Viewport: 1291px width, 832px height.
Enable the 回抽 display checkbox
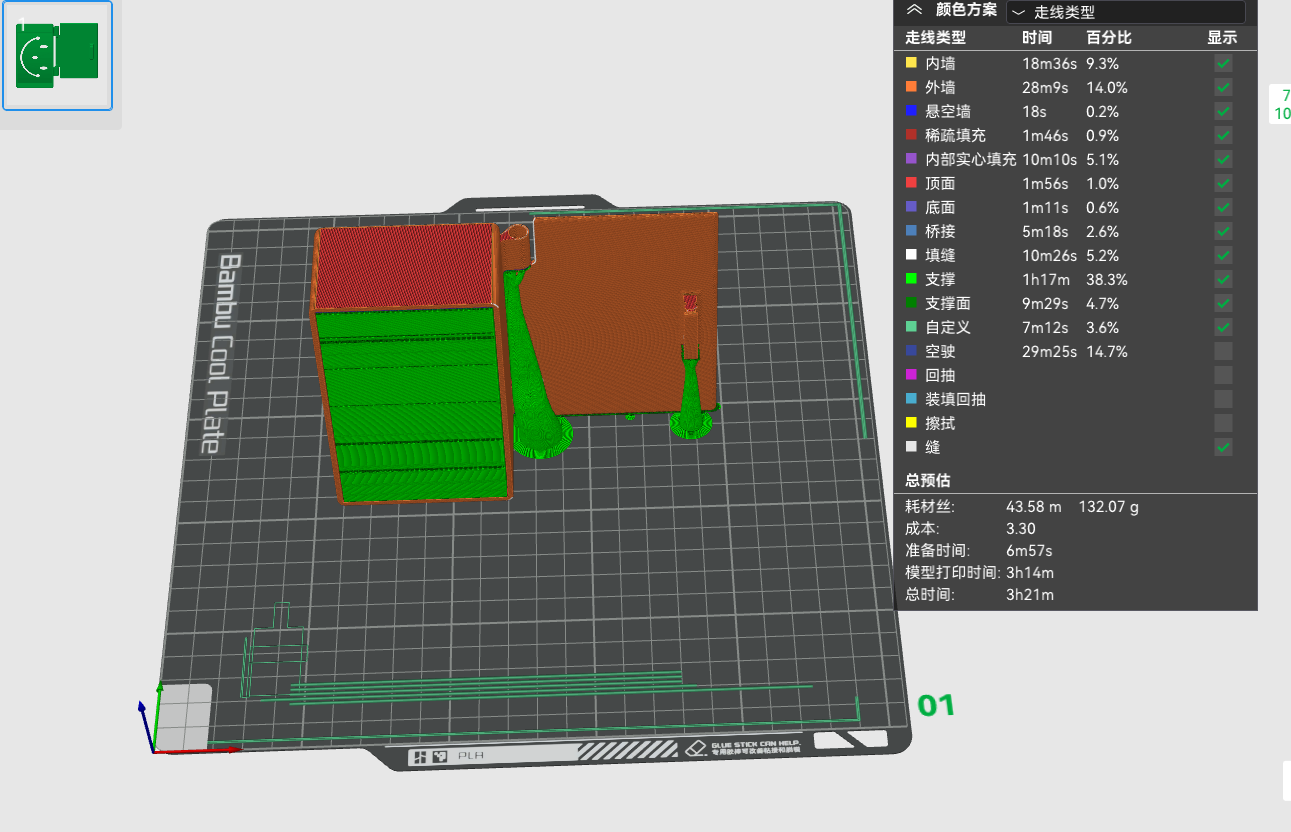1223,375
